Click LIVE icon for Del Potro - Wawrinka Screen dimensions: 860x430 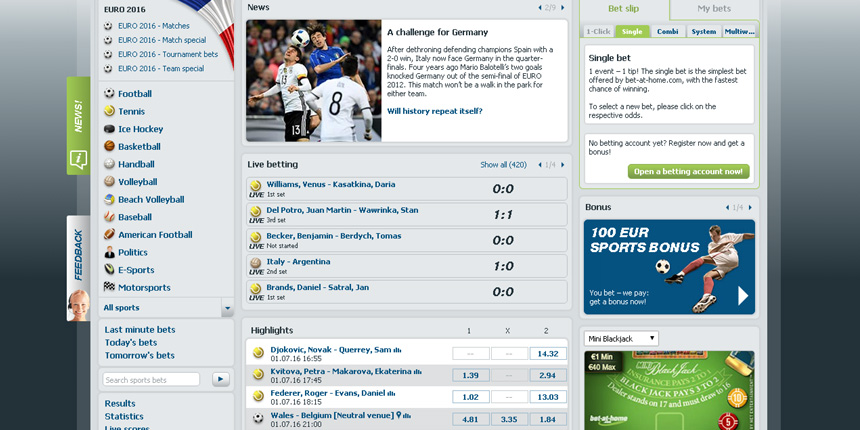coord(256,214)
